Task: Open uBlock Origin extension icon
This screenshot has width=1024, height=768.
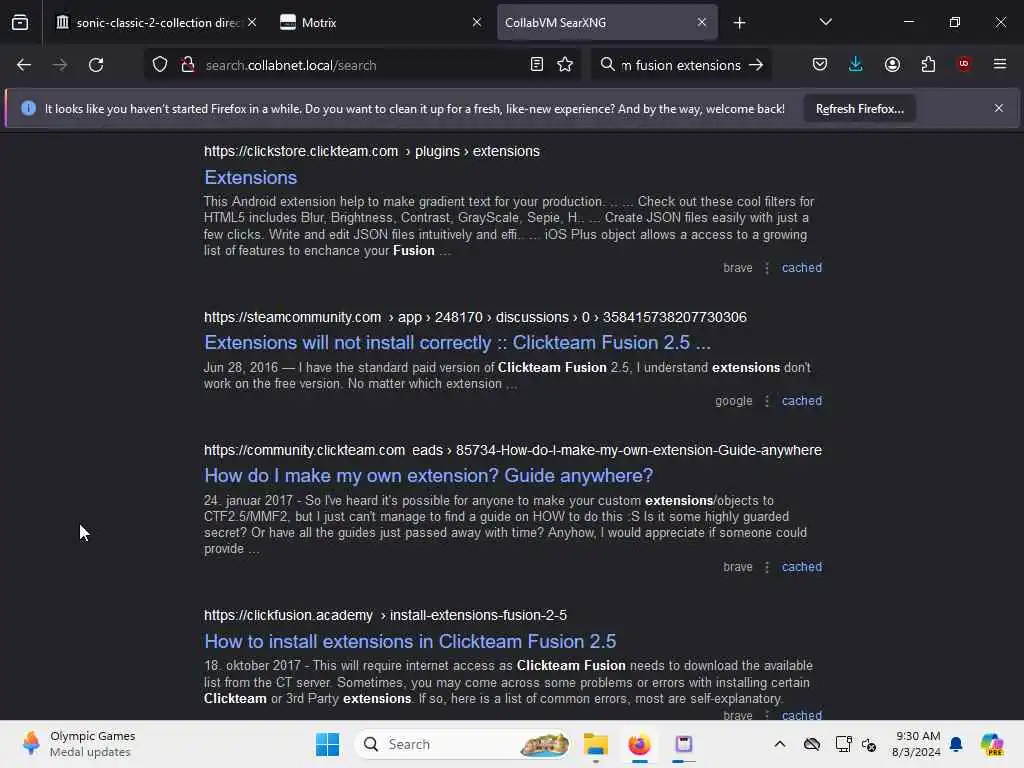Action: (x=963, y=64)
